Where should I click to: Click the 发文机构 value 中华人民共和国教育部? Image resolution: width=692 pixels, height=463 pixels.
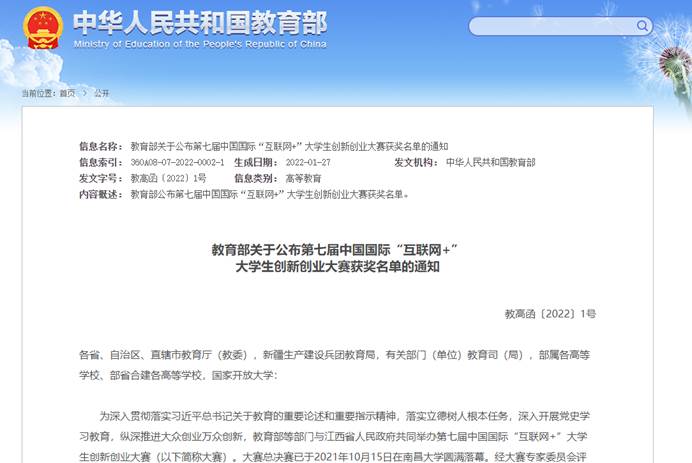(490, 162)
